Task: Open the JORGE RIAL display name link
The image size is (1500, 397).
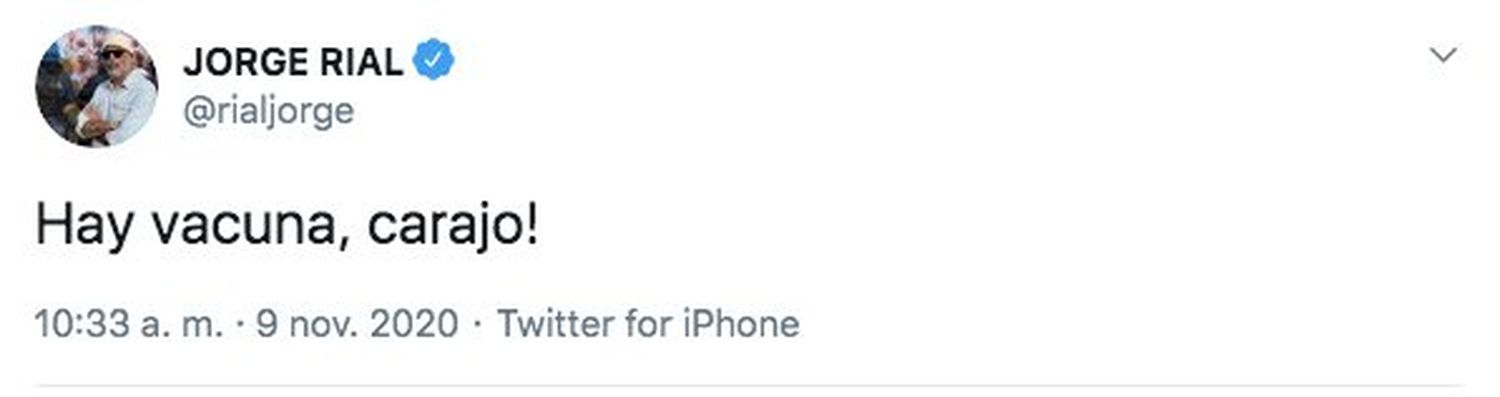Action: click(293, 64)
